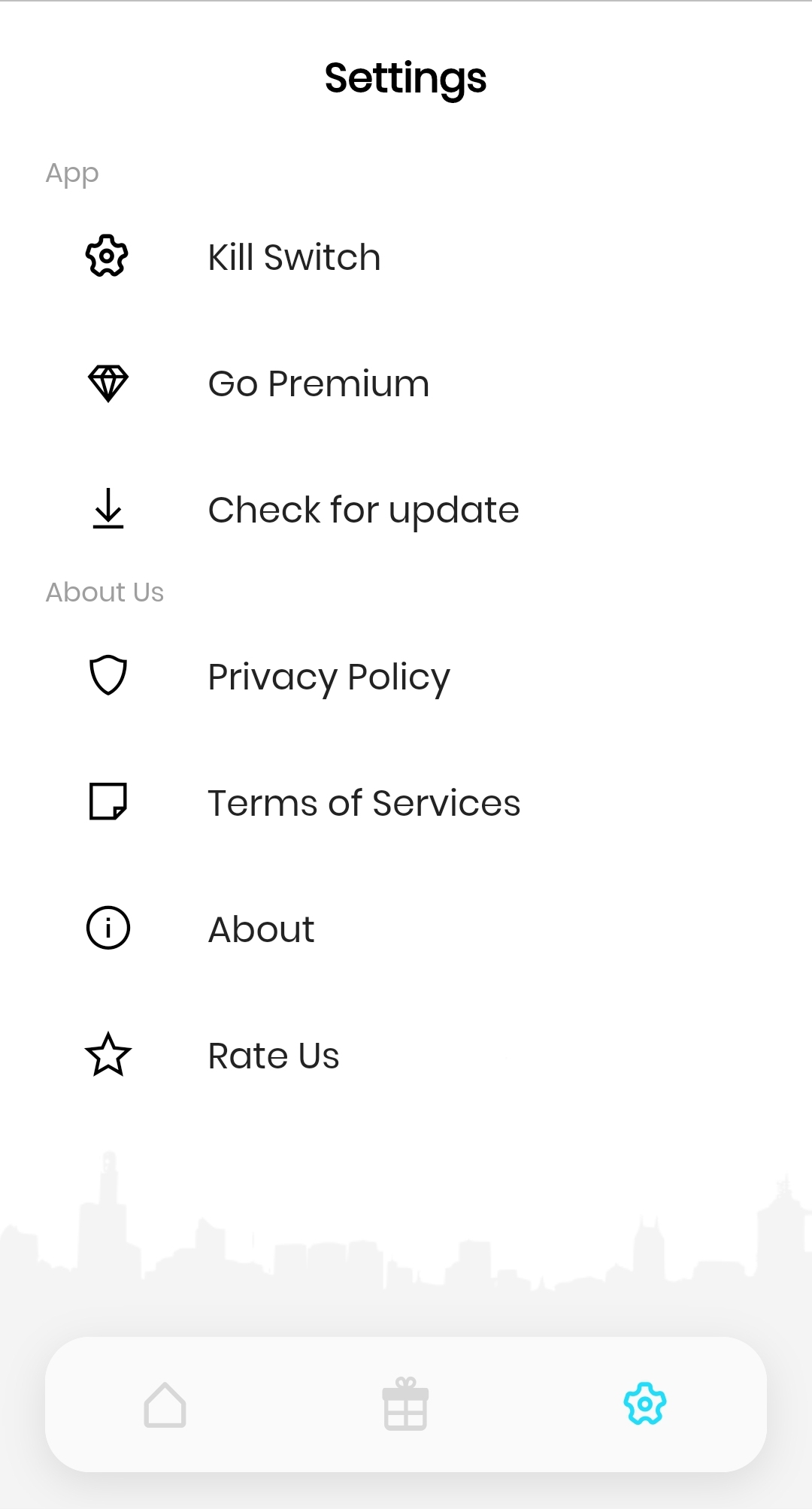Open the gift rewards tab
The width and height of the screenshot is (812, 1509).
click(x=405, y=1404)
